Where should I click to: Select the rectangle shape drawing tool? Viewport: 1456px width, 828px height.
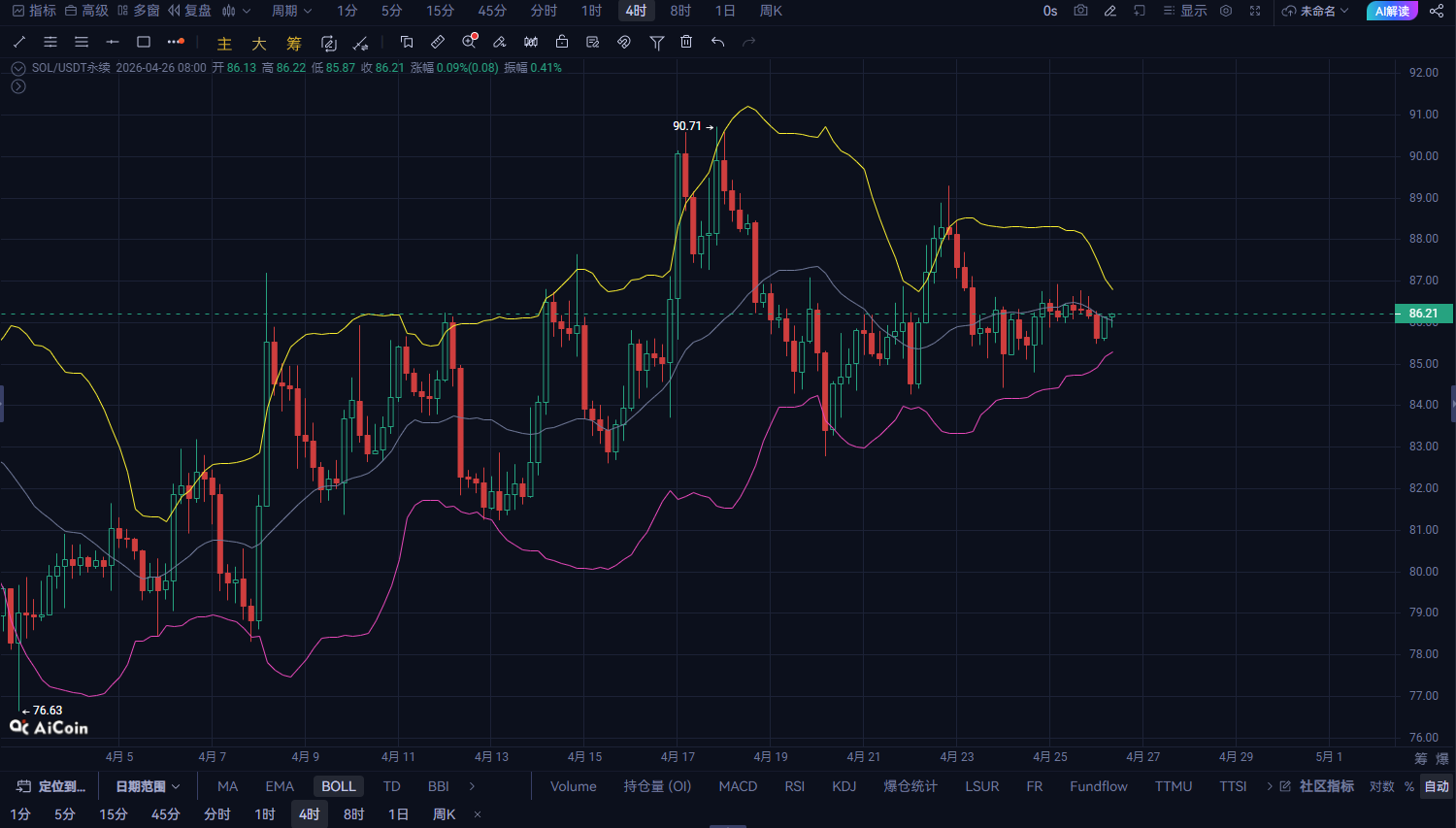(x=144, y=42)
